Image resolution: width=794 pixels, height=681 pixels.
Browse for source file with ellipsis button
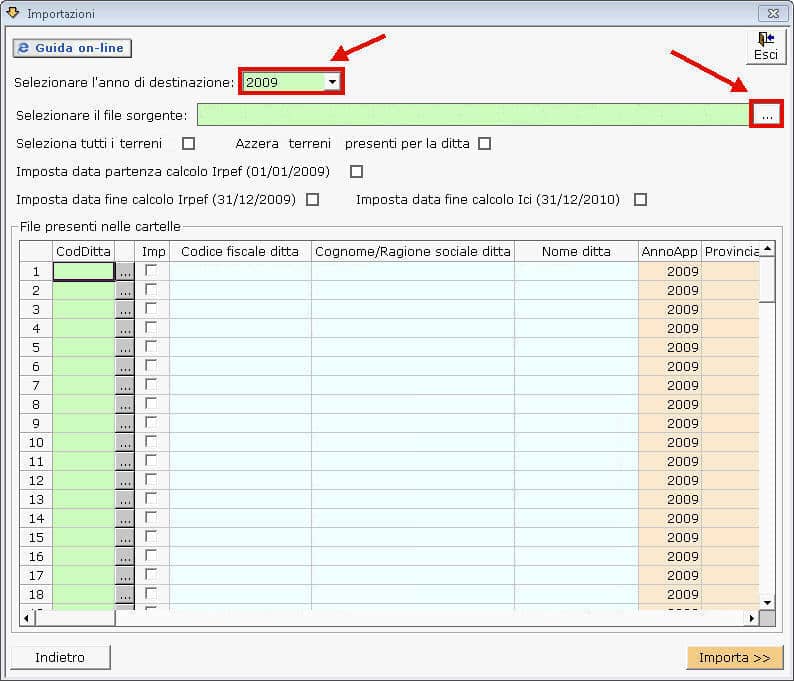click(x=766, y=115)
